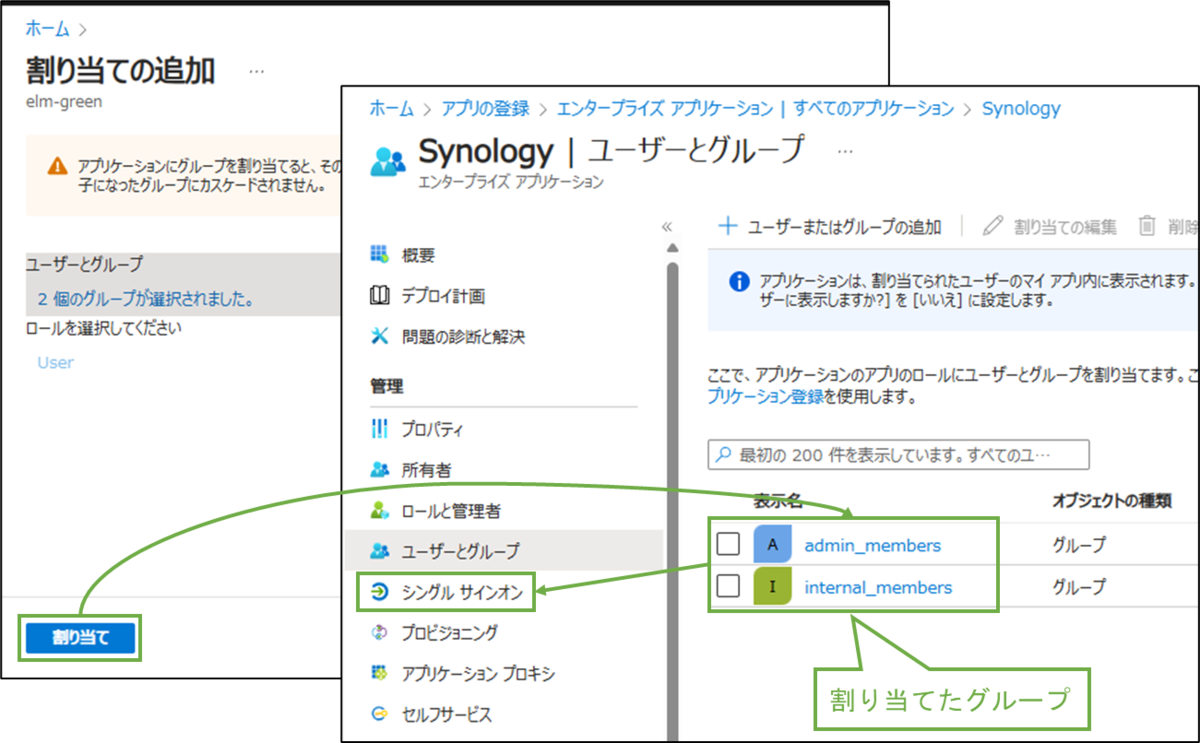Screen dimensions: 1200x743
Task: Open the 概要 overview icon in sidebar
Action: (379, 255)
